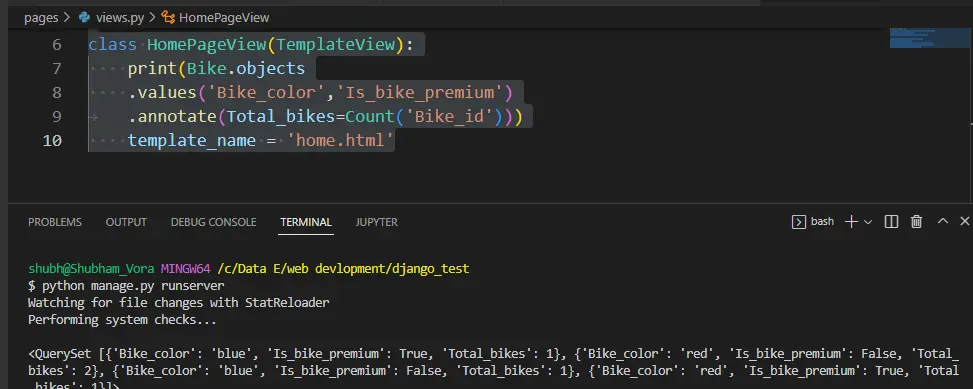
Task: Click the terminal path '/c/Data E/web devlopment/django_test'
Action: tap(343, 269)
